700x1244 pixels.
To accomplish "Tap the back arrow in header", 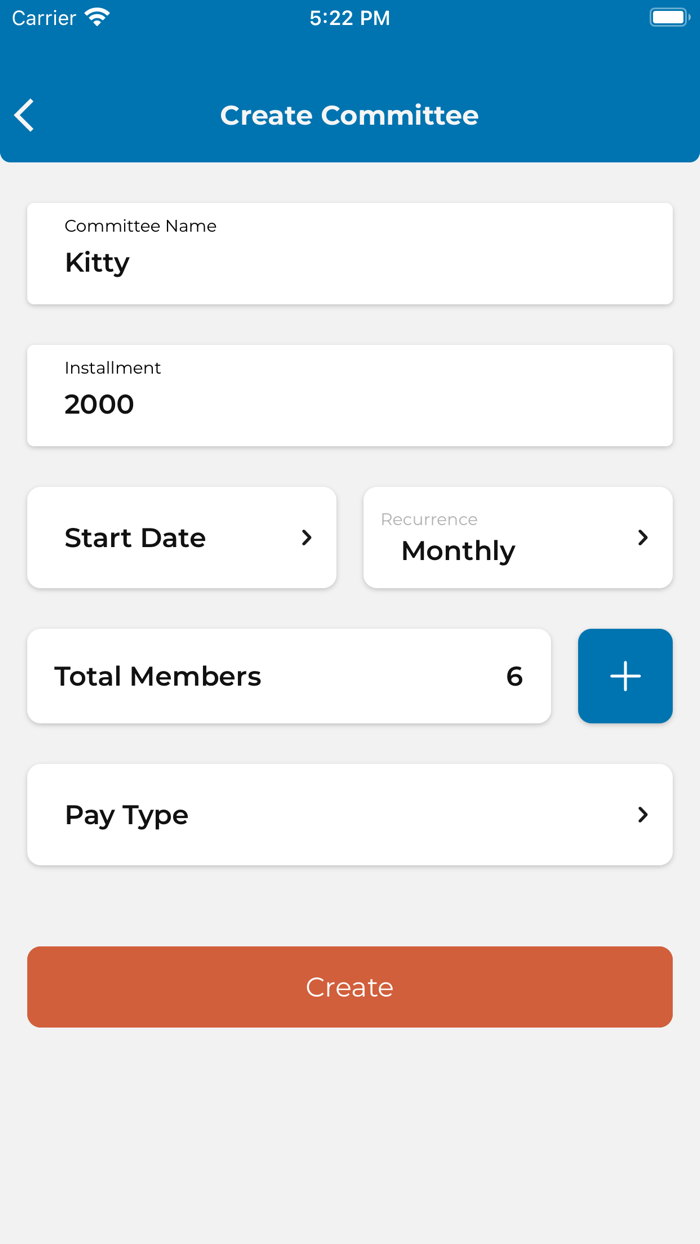I will [25, 115].
